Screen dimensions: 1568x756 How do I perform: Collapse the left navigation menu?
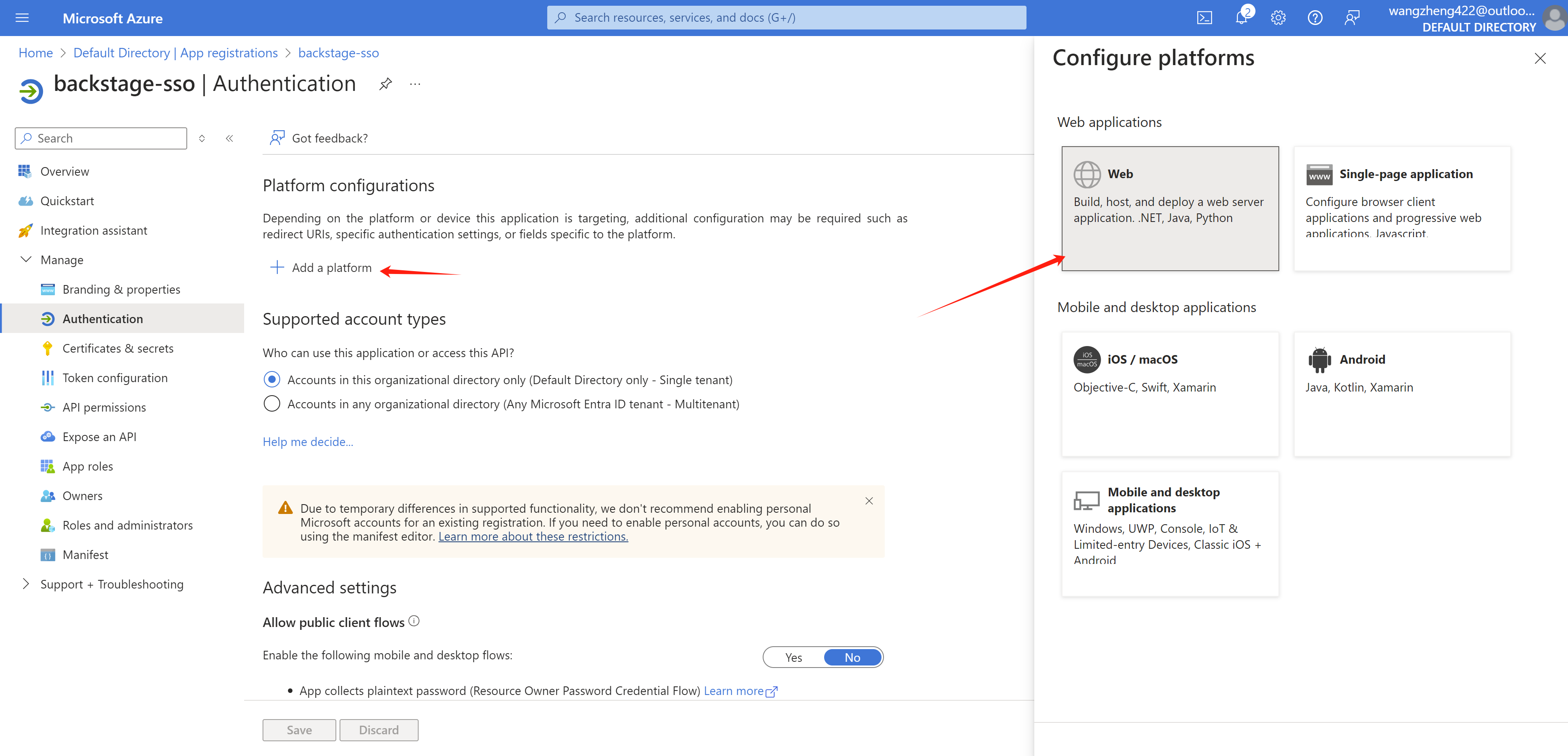229,138
